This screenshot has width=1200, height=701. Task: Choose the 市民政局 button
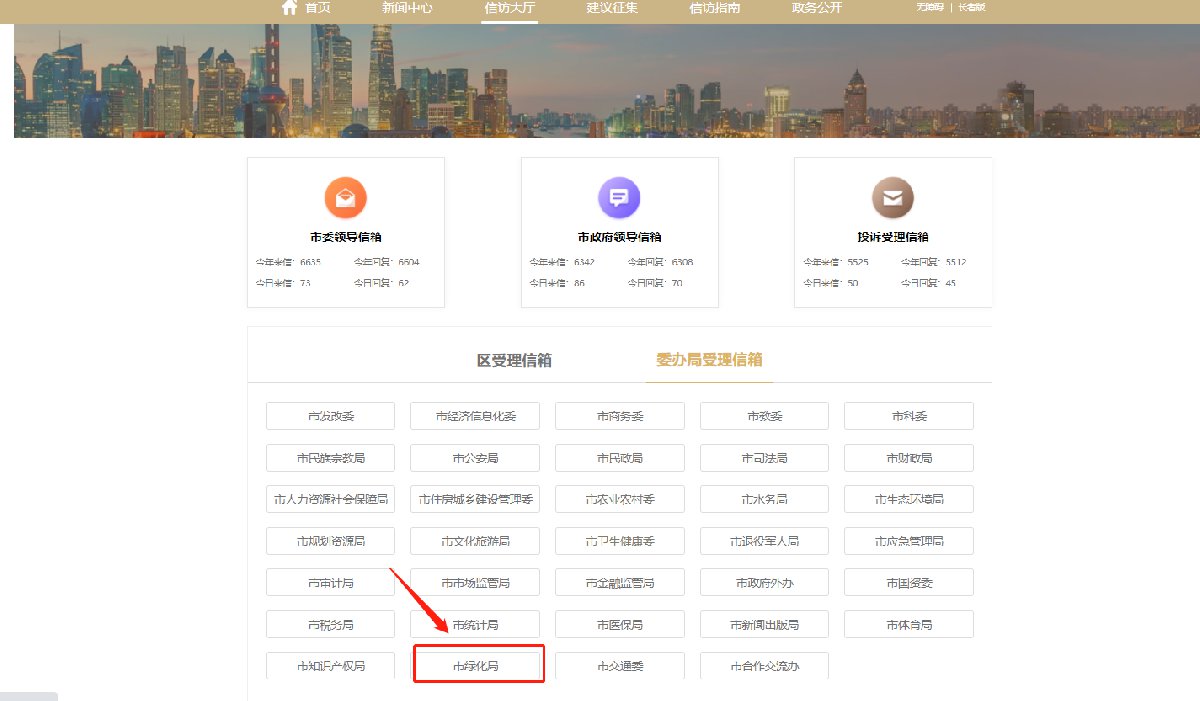620,458
